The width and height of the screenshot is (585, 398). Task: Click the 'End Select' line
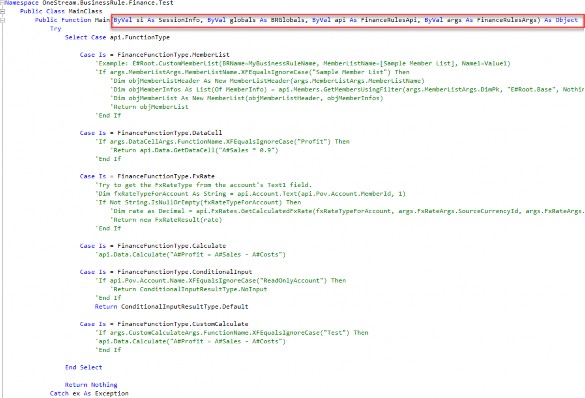83,367
